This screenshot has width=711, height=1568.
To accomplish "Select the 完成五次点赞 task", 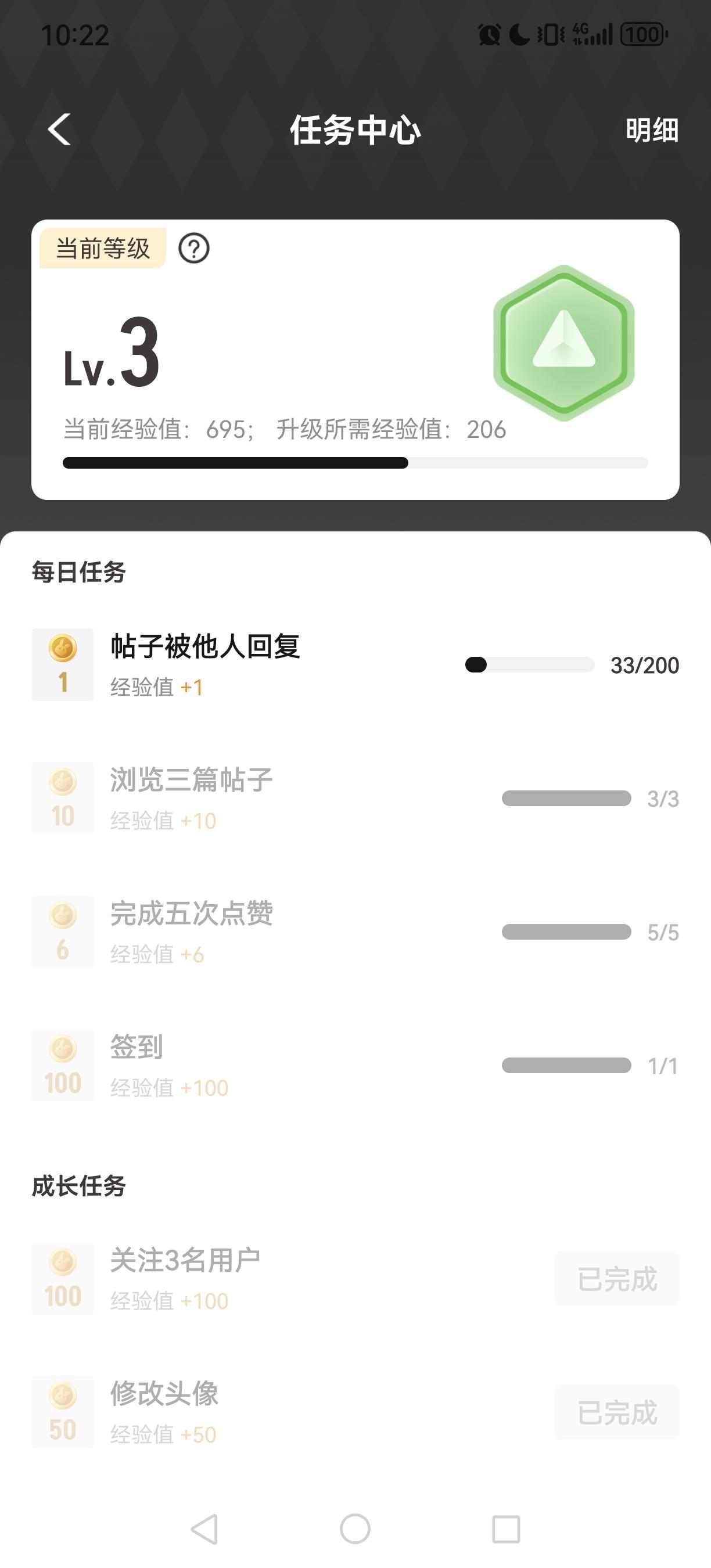I will pos(191,914).
